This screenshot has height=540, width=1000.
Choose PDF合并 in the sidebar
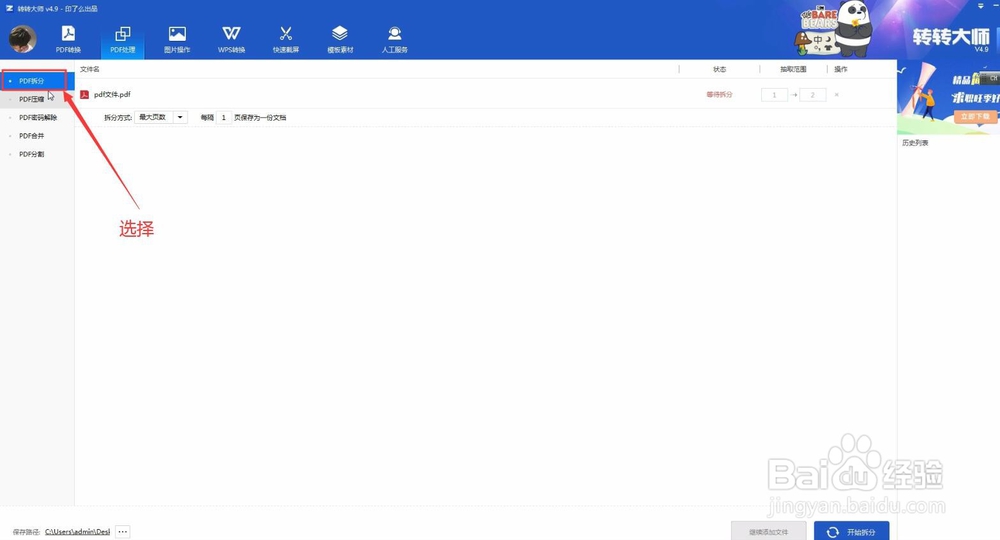[37, 136]
